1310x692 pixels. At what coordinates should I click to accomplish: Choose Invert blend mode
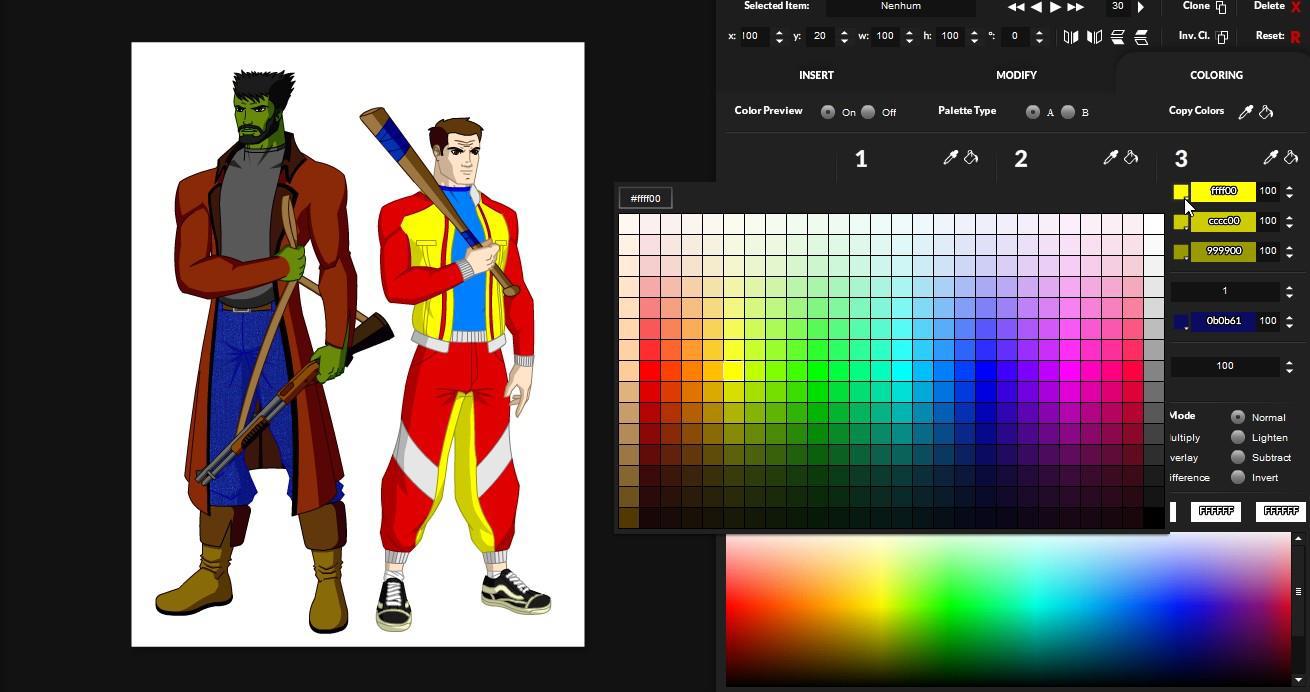[x=1238, y=477]
